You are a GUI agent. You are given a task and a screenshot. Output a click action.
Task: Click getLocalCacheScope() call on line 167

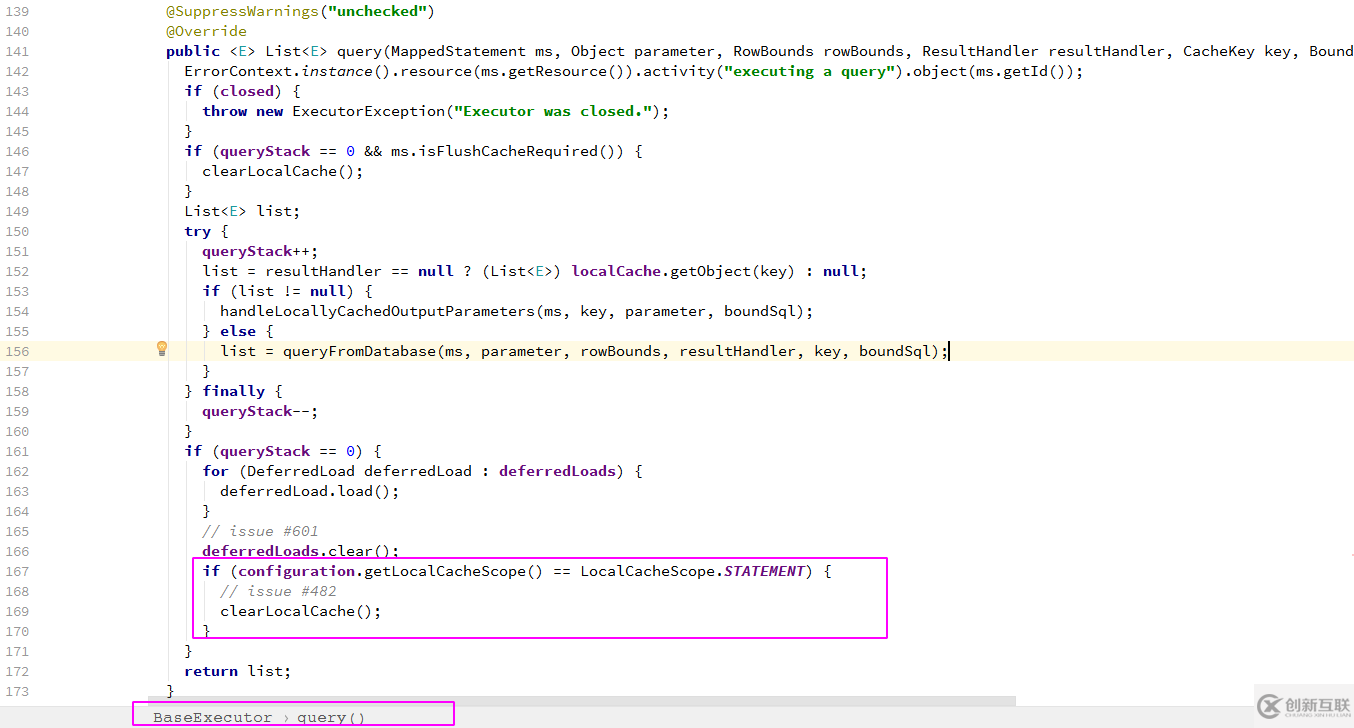point(453,571)
